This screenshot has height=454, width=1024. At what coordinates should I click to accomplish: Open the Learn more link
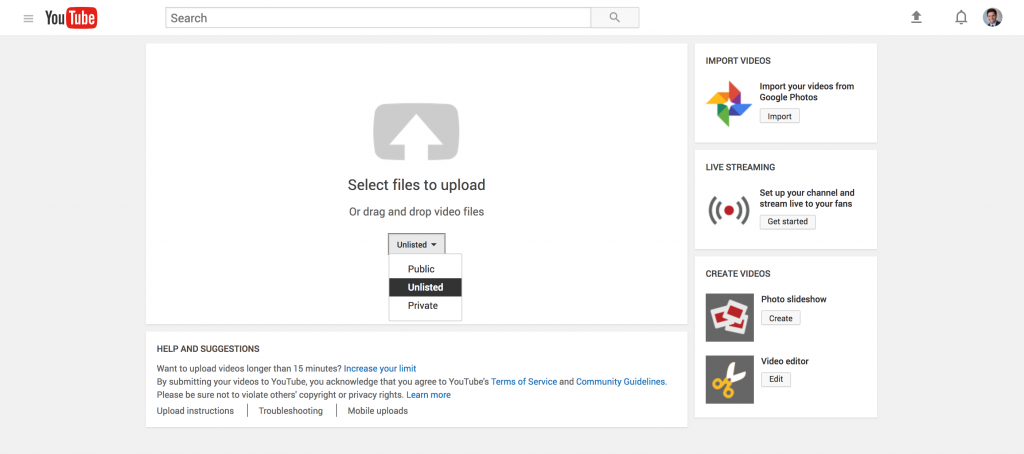tap(428, 395)
